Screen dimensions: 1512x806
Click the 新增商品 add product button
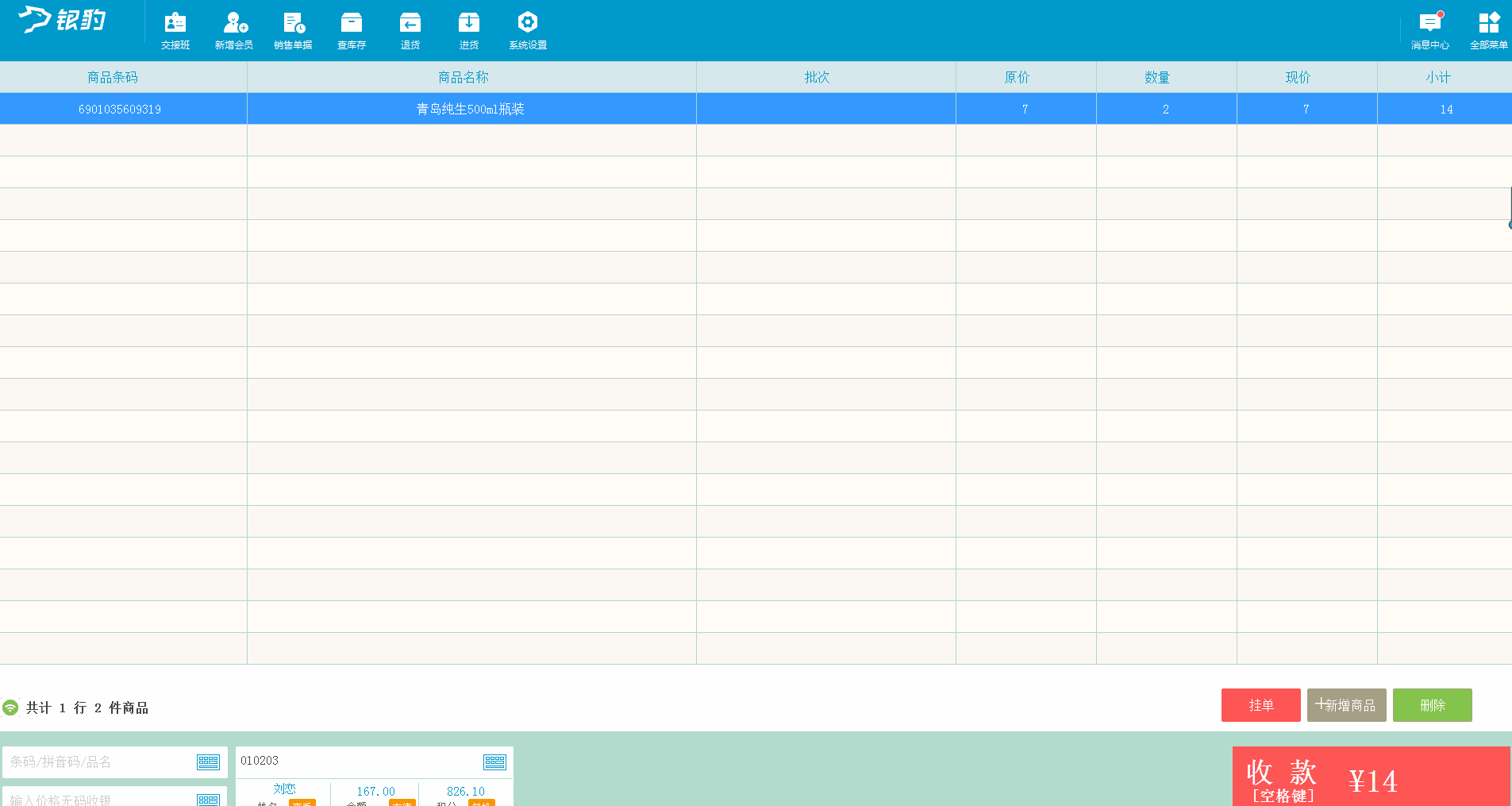pos(1346,705)
